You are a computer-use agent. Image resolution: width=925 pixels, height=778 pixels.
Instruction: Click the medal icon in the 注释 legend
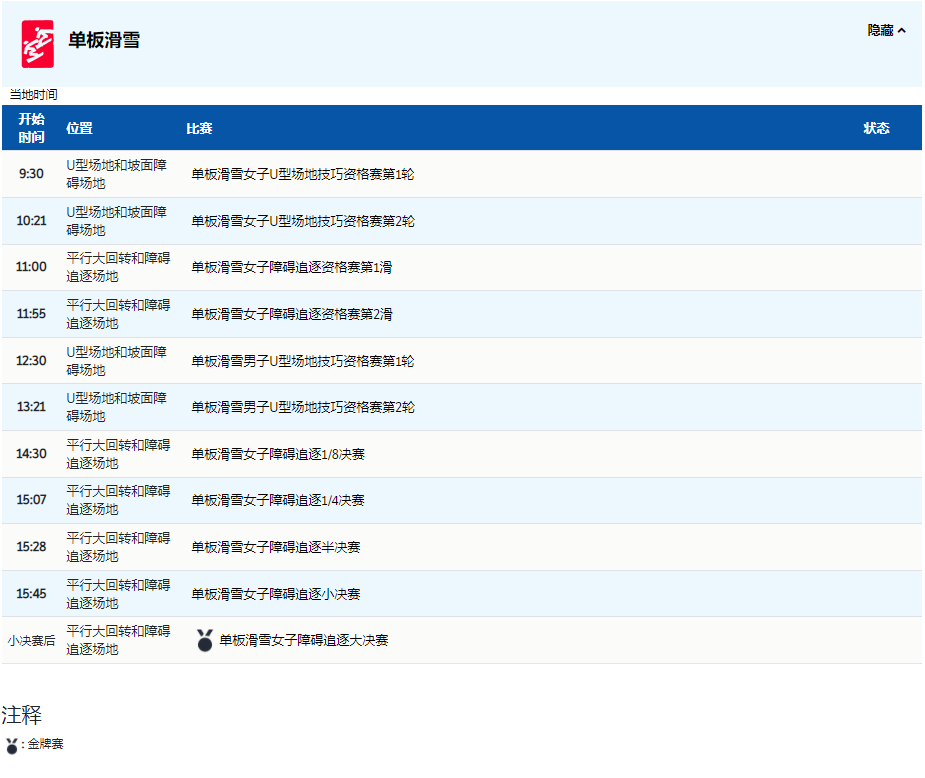pos(12,746)
